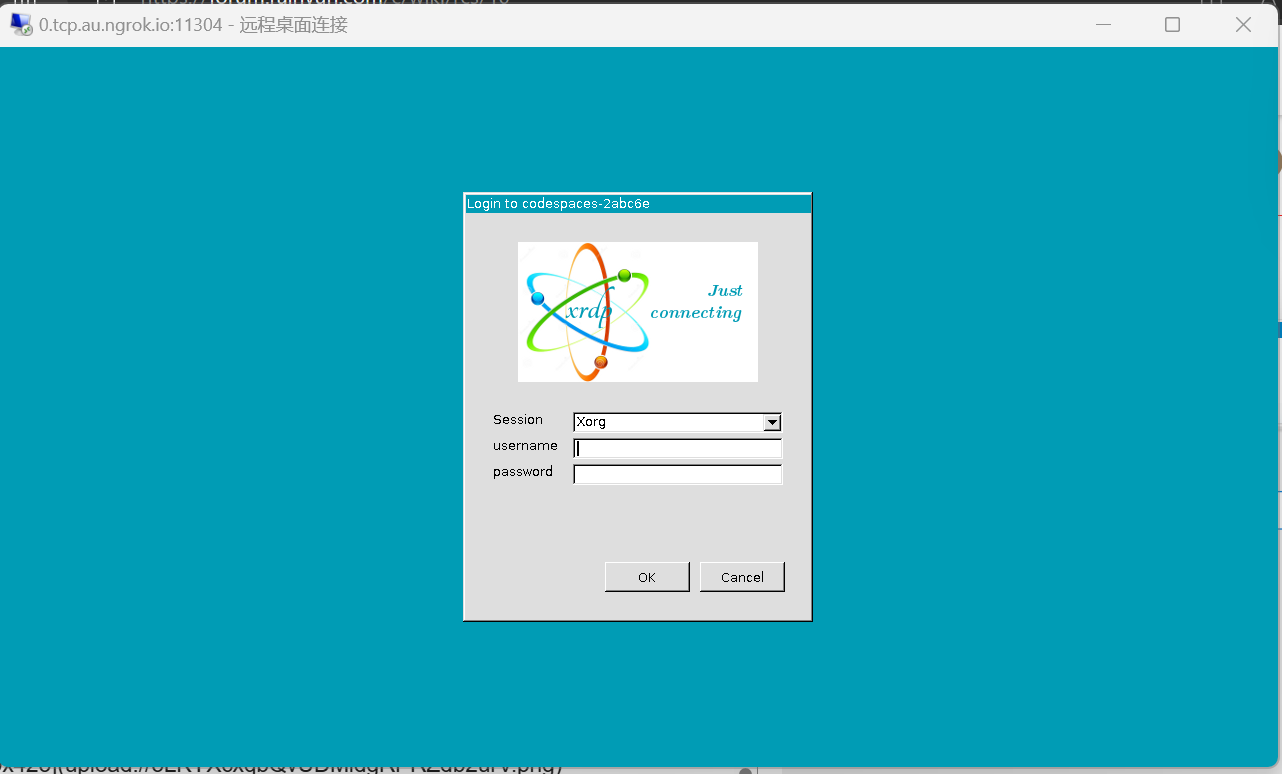Click the 'password' label text

523,472
